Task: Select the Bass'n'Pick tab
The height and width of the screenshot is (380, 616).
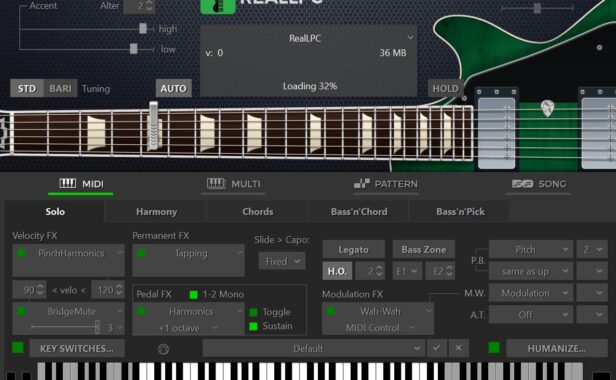Action: (460, 211)
